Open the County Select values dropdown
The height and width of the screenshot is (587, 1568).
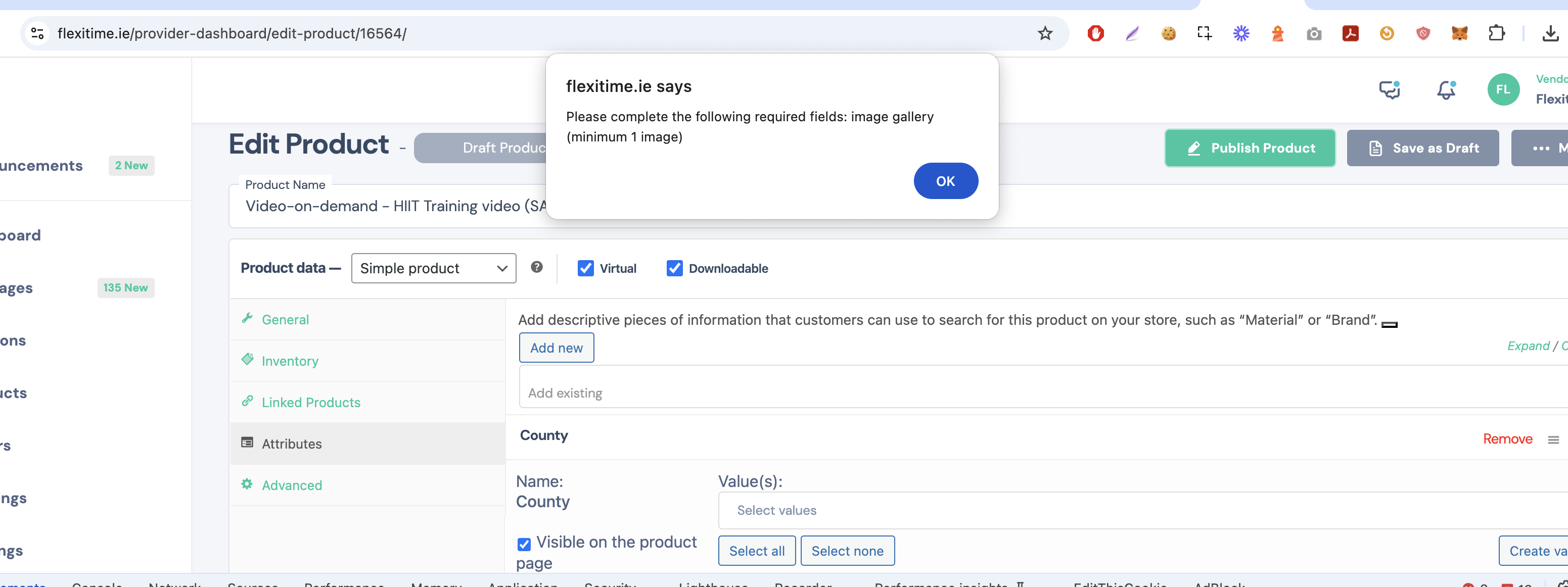(x=1142, y=510)
